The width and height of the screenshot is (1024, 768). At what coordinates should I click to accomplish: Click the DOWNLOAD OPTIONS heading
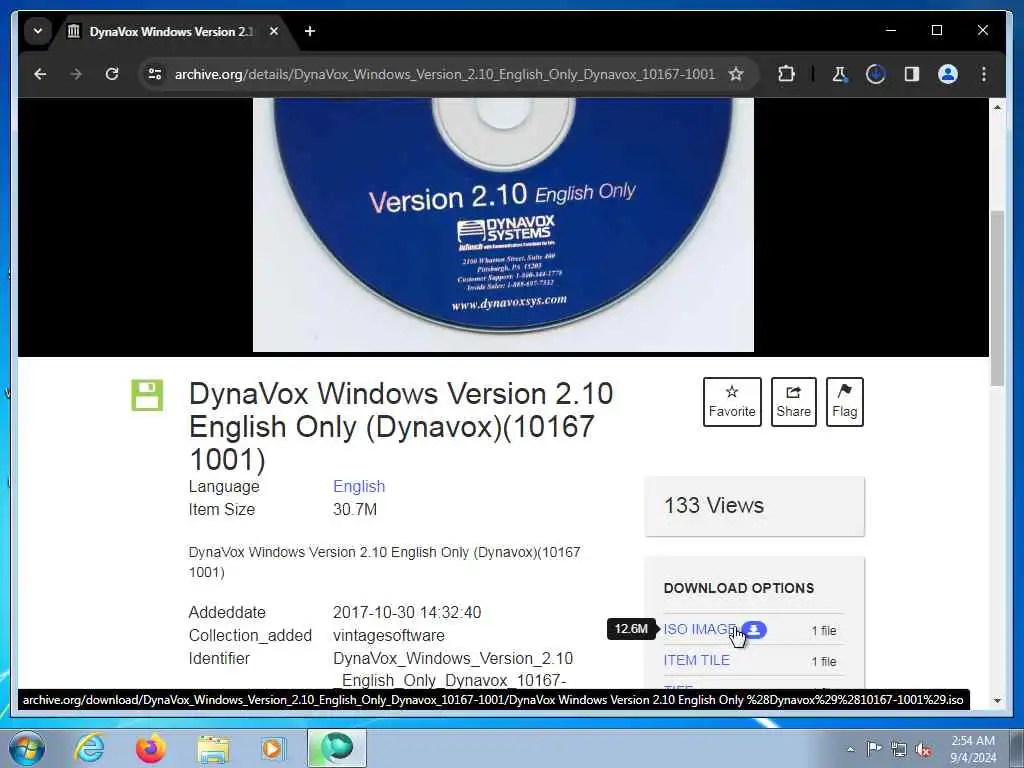(739, 588)
